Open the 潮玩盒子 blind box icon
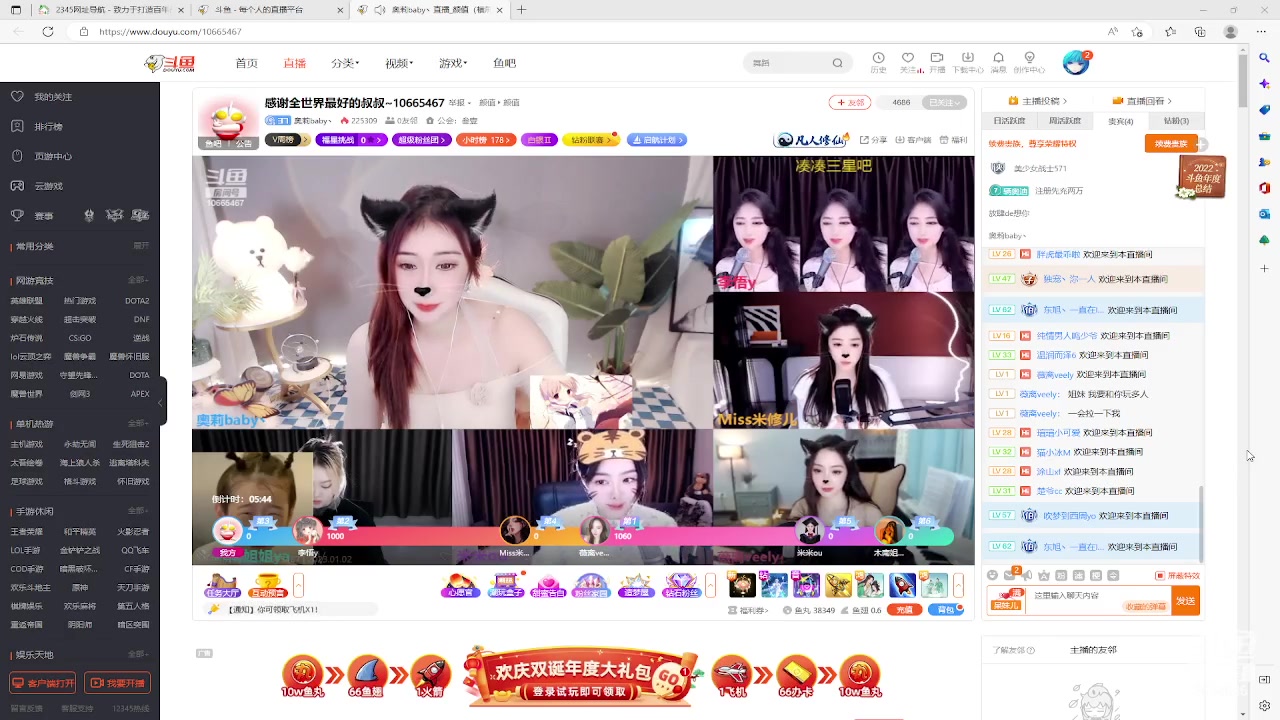The width and height of the screenshot is (1280, 720). pos(507,583)
